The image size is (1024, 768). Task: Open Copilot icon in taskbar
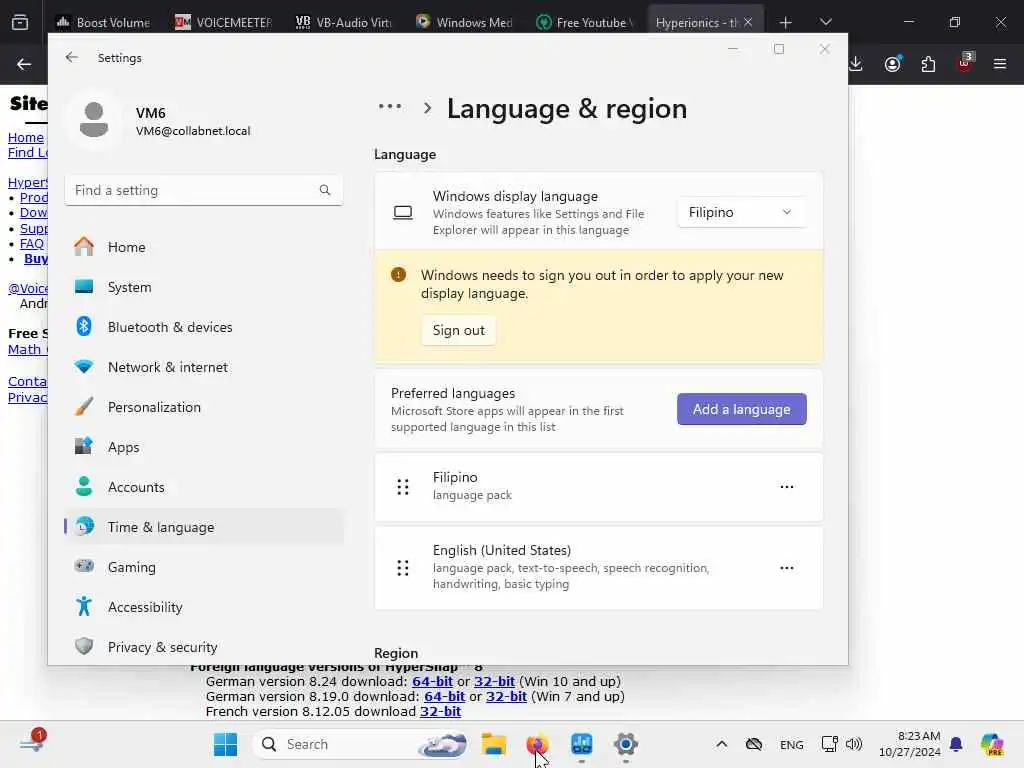coord(992,744)
